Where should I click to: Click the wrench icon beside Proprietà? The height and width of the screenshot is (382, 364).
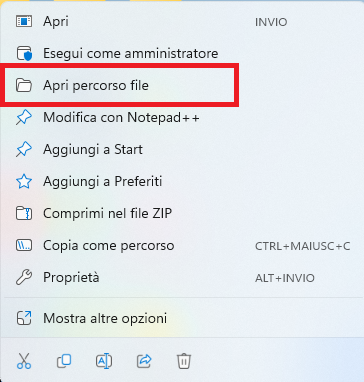[24, 277]
